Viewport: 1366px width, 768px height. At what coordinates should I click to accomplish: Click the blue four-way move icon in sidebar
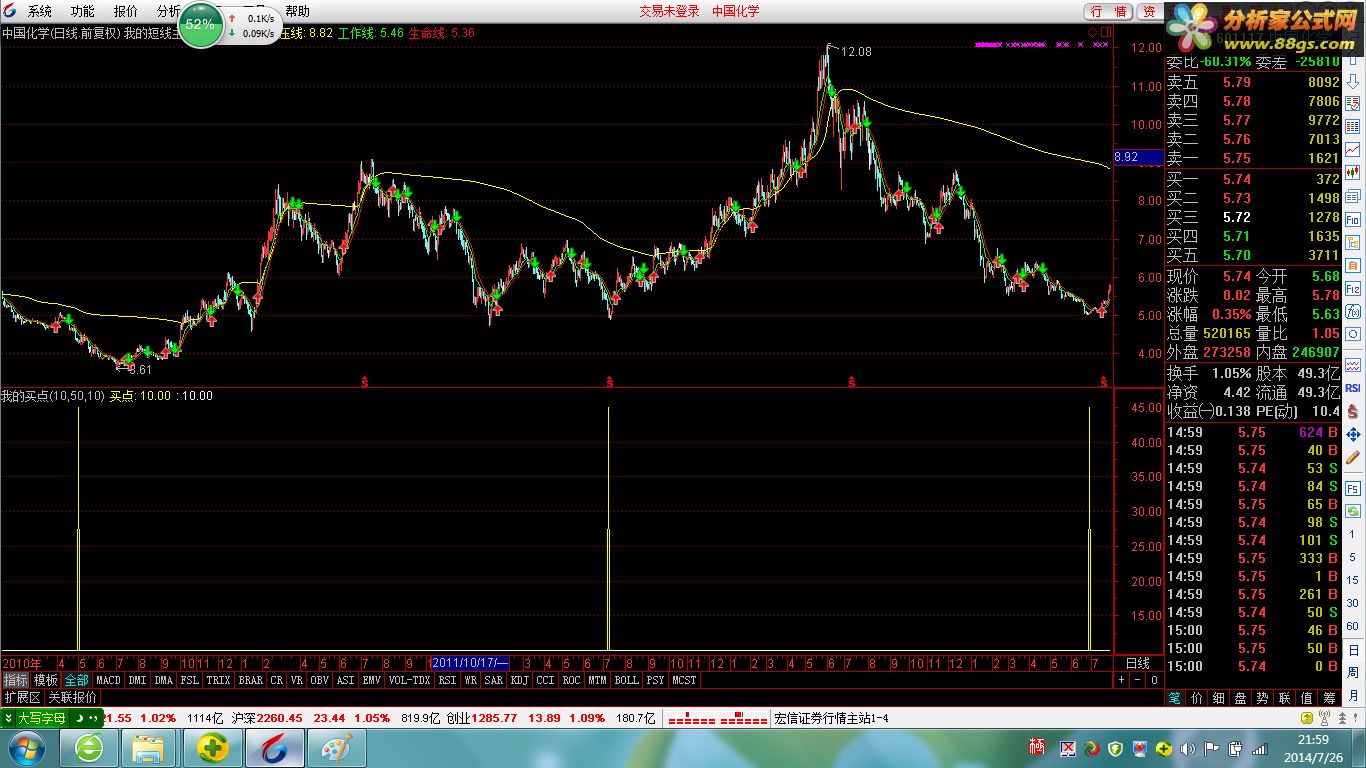(x=1353, y=435)
